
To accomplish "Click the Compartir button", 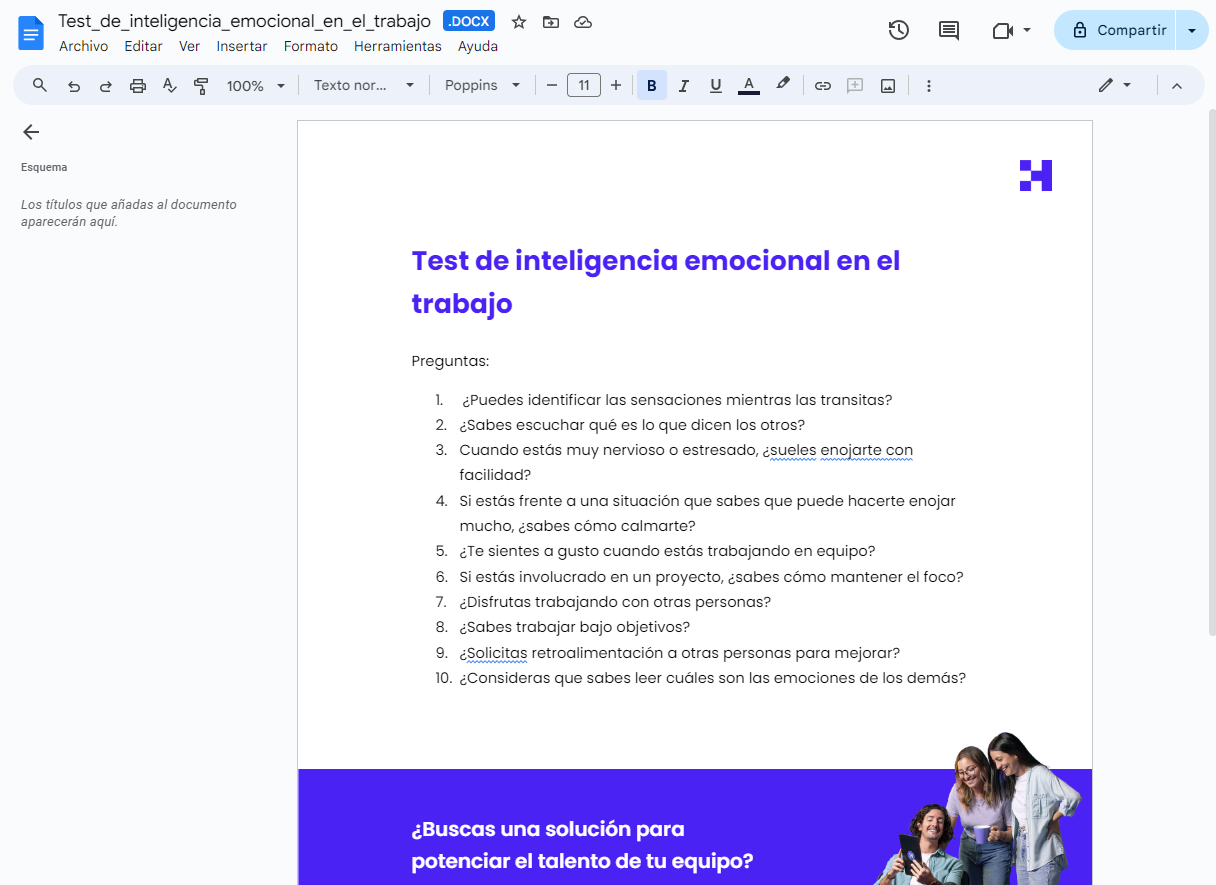I will pos(1121,30).
